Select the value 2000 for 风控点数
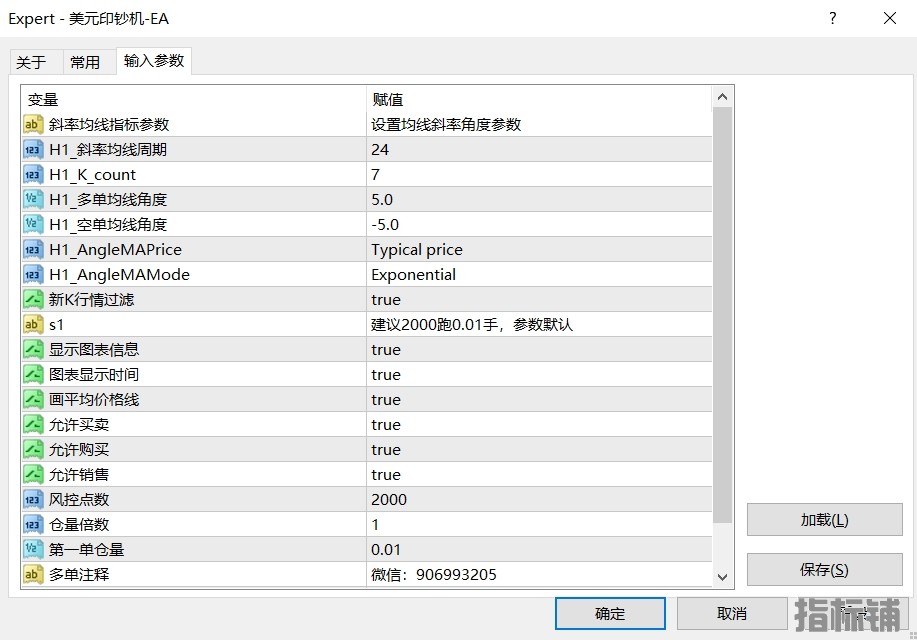This screenshot has height=640, width=917. [539, 500]
